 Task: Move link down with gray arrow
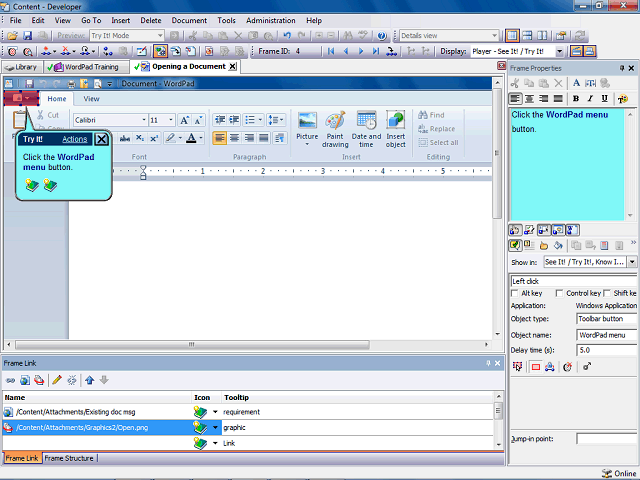click(x=104, y=380)
